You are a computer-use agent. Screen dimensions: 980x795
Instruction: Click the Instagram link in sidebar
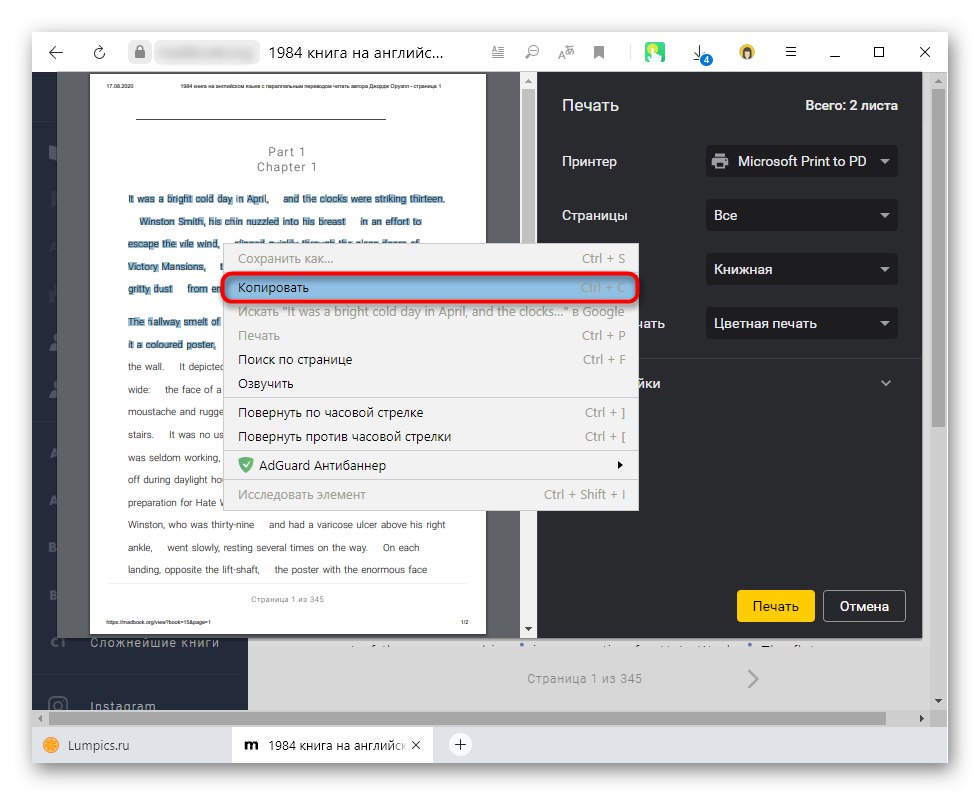click(122, 706)
